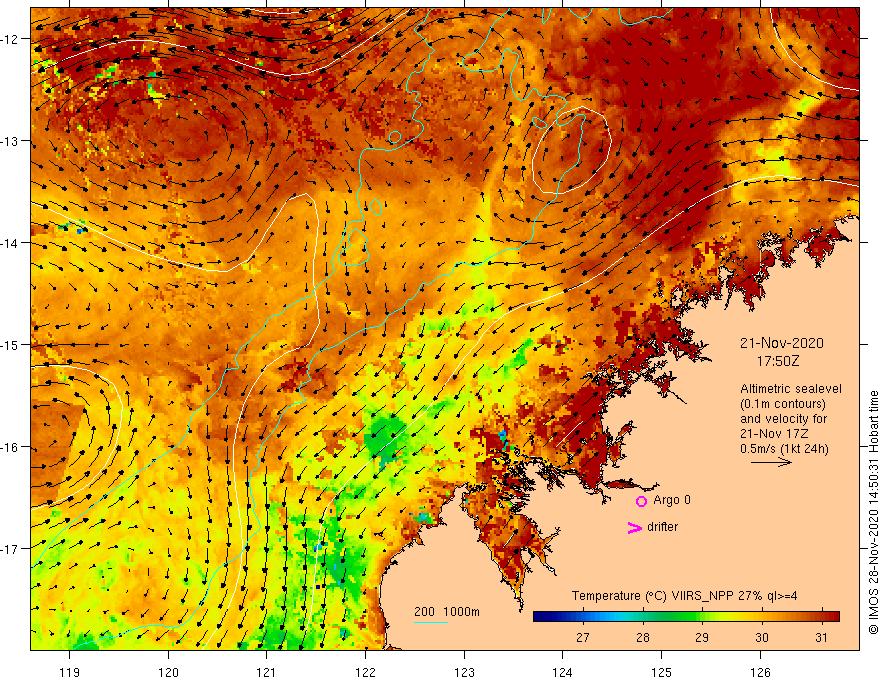This screenshot has width=880, height=680.
Task: Click the 0.5m/s velocity scale arrow
Action: pyautogui.click(x=771, y=462)
